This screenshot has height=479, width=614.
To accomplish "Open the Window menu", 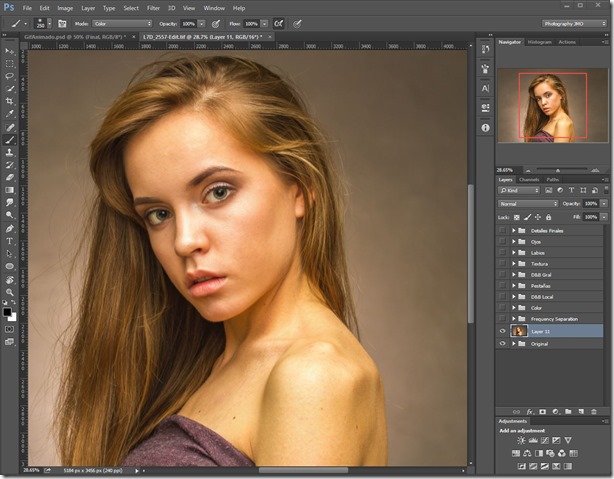I will coord(214,8).
